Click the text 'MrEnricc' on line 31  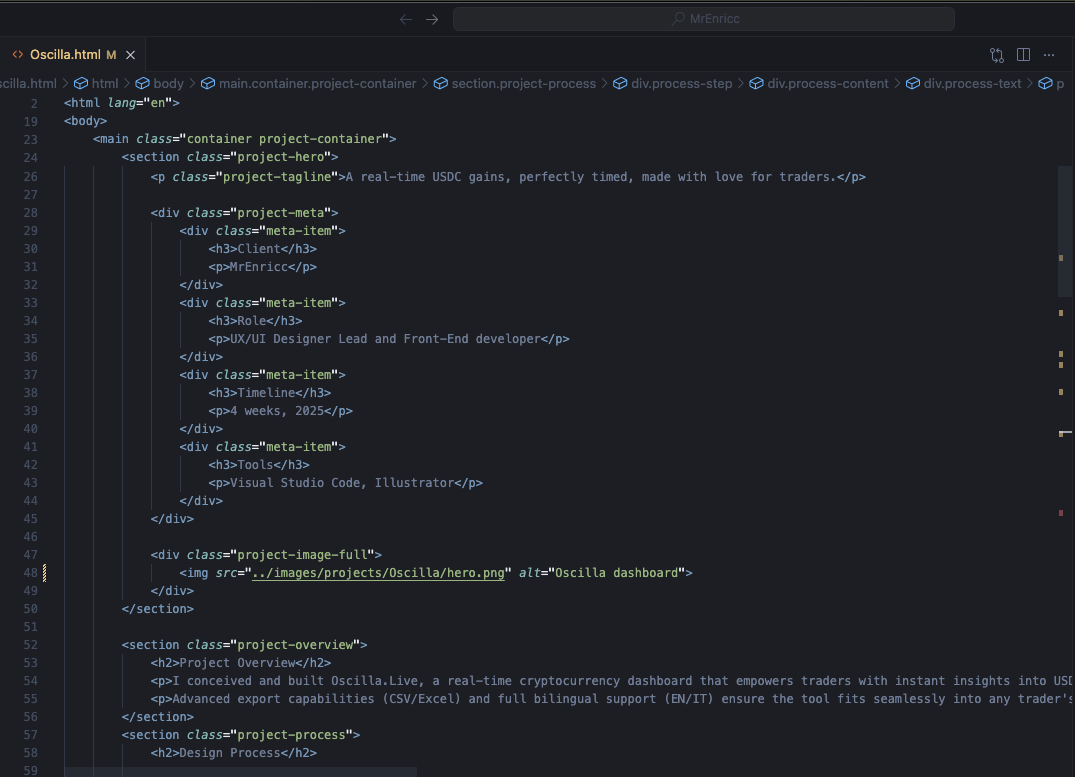[x=258, y=267]
